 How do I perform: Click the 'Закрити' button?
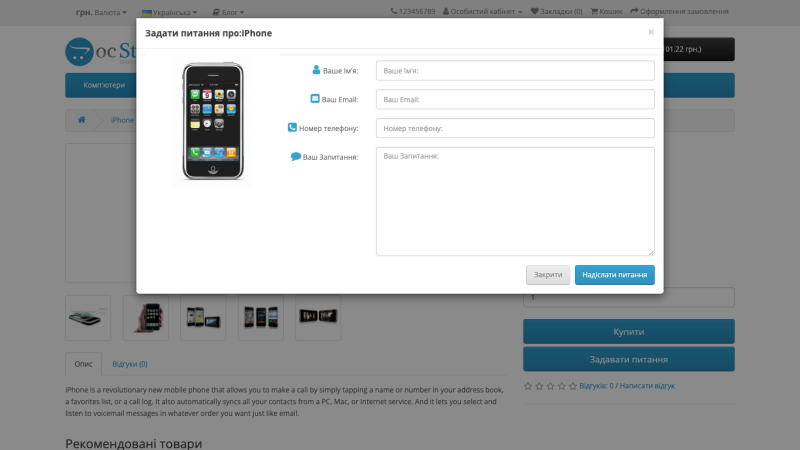[x=548, y=274]
